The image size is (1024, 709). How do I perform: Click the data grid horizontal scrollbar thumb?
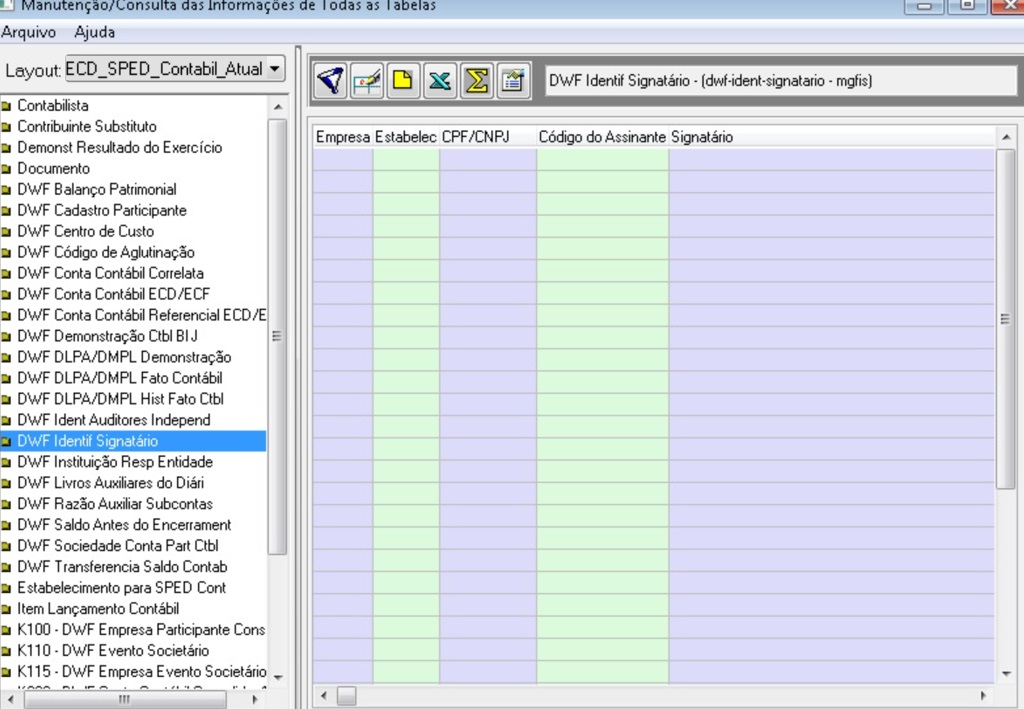coord(347,697)
